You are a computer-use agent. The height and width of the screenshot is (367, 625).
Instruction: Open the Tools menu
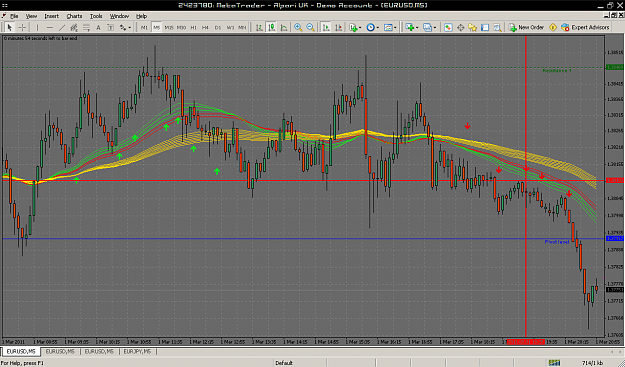coord(96,16)
